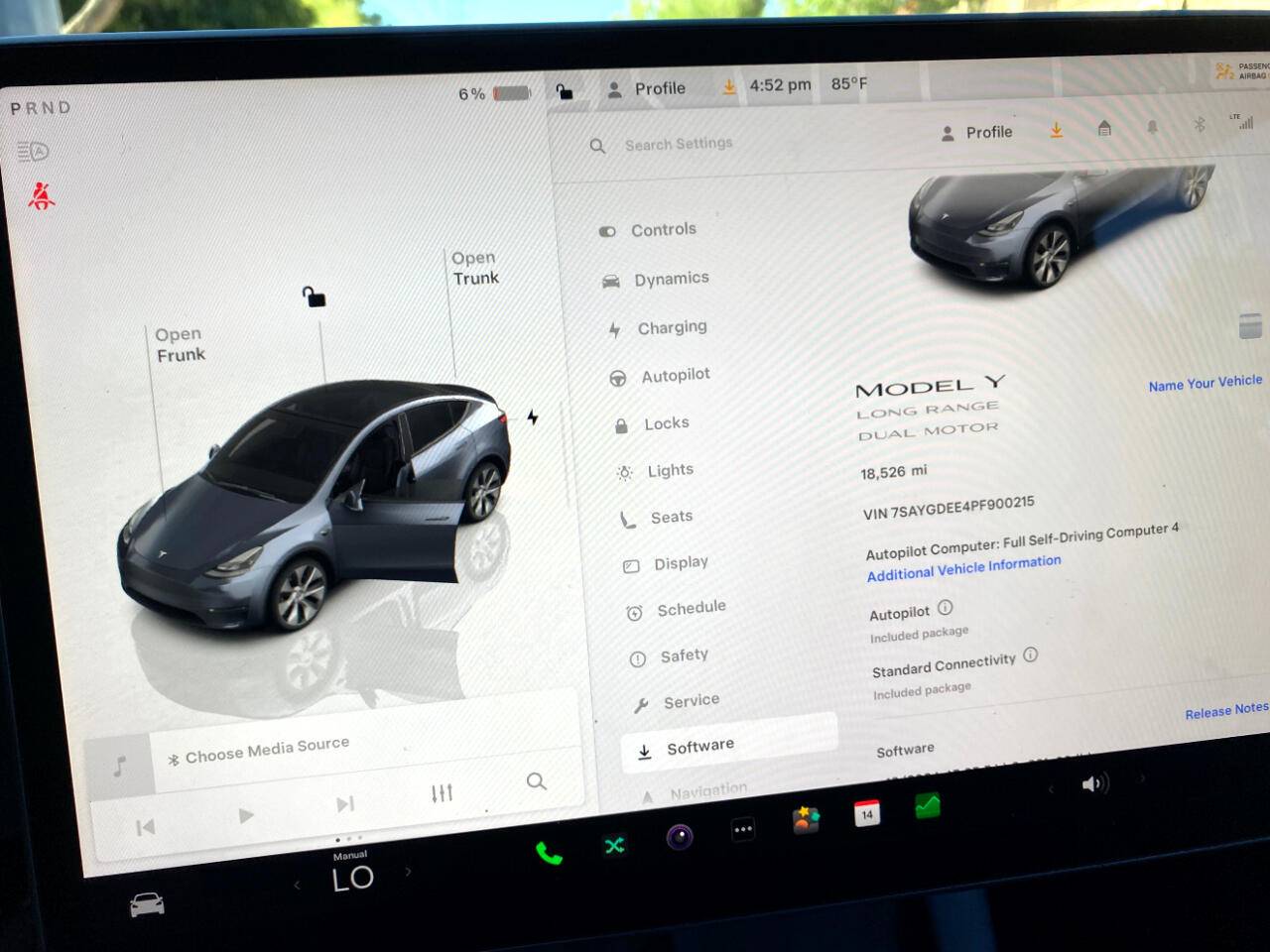Open the Safety settings menu
The image size is (1270, 952).
click(x=669, y=656)
